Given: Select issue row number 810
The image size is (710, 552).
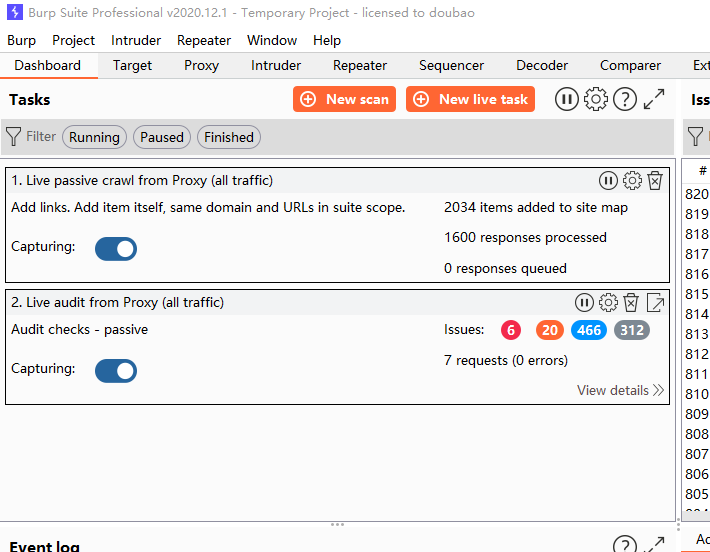Looking at the screenshot, I should (x=696, y=394).
